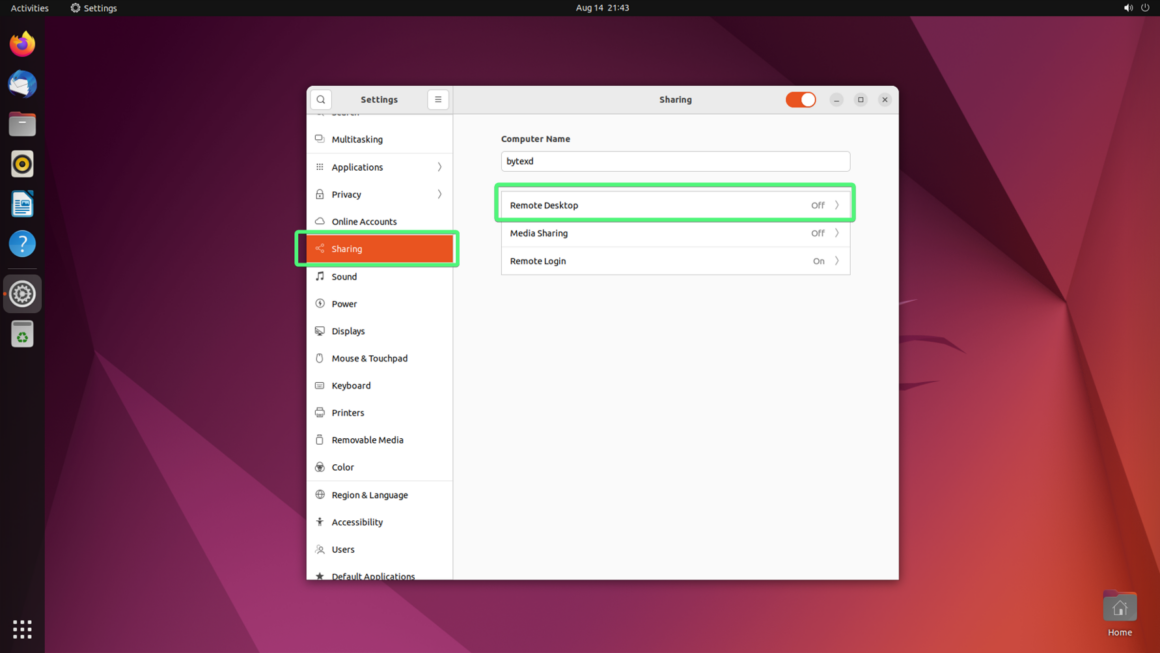The image size is (1160, 653).
Task: Open Region & Language settings
Action: pos(368,494)
